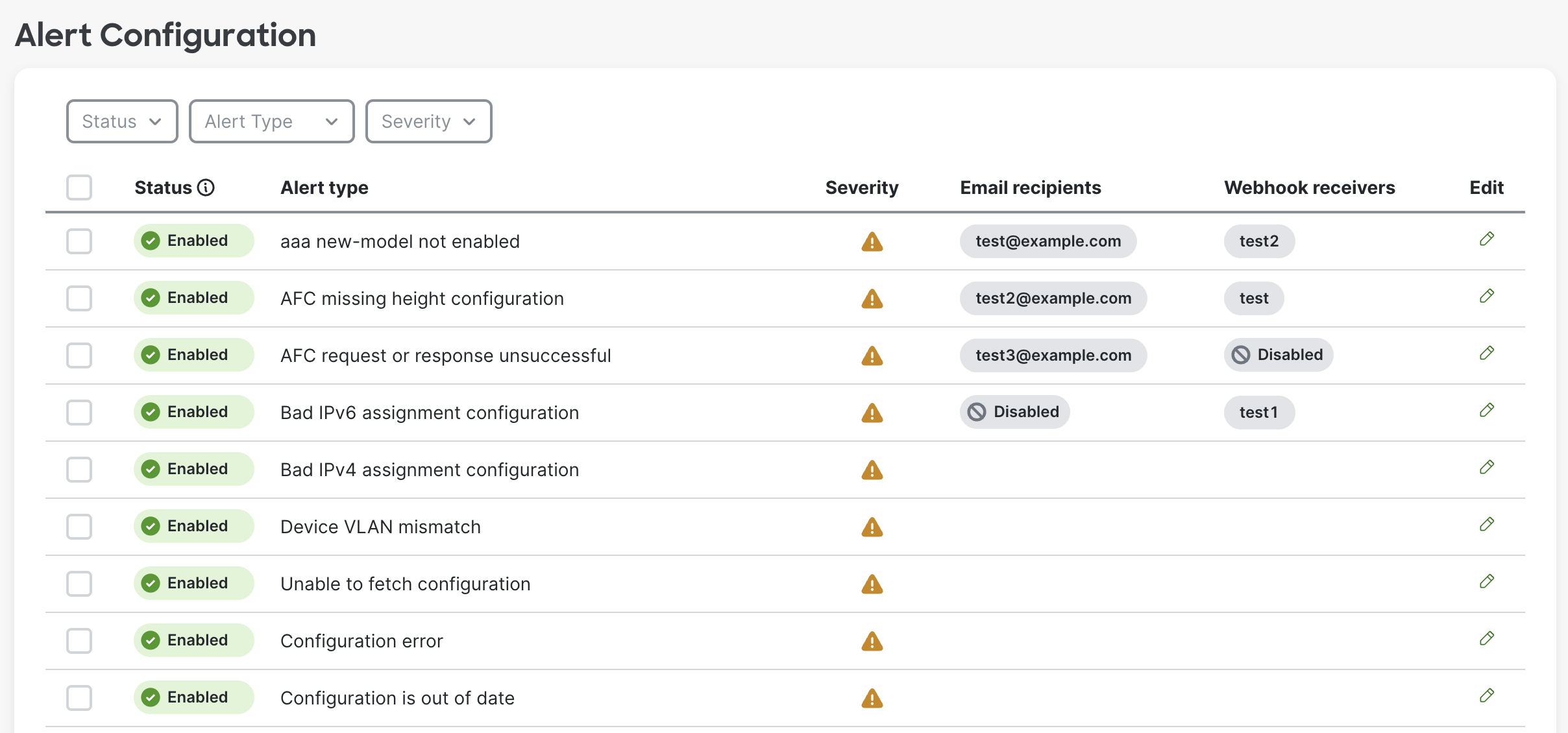Click the info icon beside the Status header

pyautogui.click(x=206, y=187)
